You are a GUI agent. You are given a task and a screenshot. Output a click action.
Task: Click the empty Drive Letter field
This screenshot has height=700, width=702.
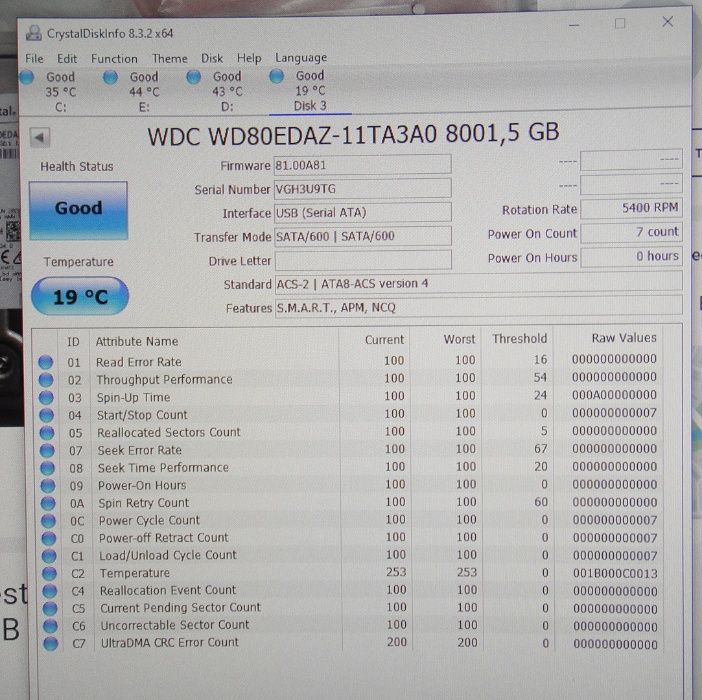[363, 260]
